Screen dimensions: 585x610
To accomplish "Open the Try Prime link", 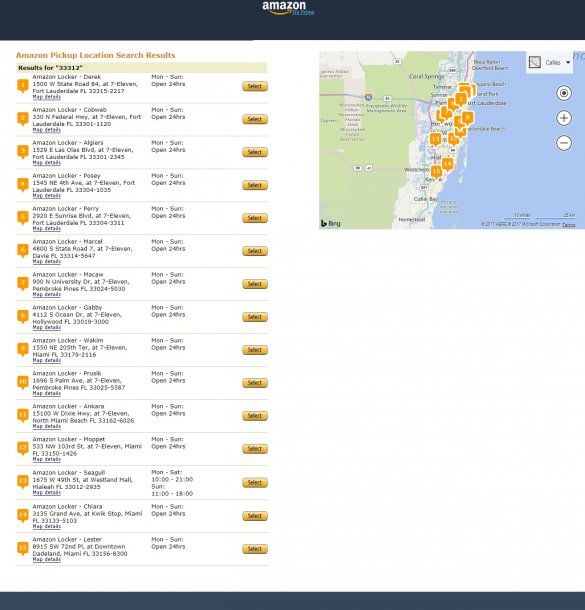I will pyautogui.click(x=303, y=12).
